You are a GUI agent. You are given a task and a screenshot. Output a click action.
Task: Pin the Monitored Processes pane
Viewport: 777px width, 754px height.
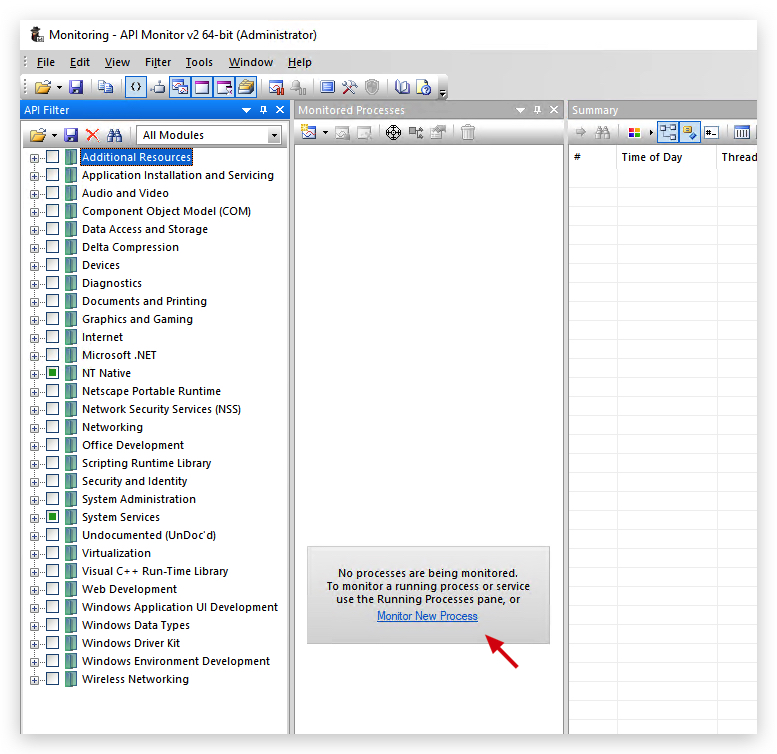point(537,110)
